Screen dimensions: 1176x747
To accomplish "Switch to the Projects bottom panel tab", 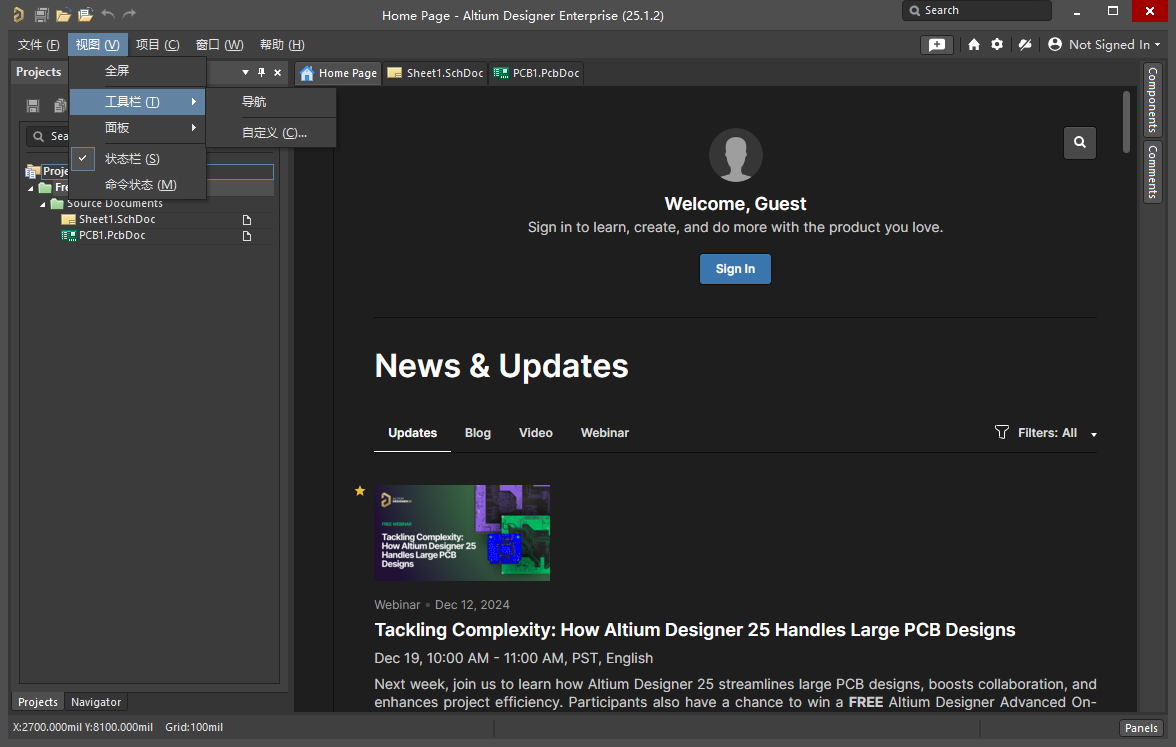I will pyautogui.click(x=38, y=702).
